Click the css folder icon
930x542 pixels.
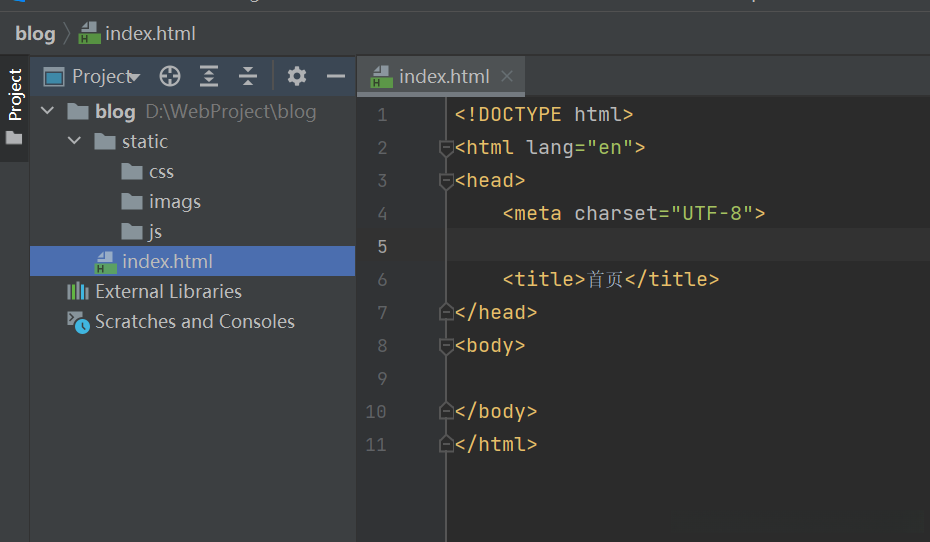coord(132,171)
